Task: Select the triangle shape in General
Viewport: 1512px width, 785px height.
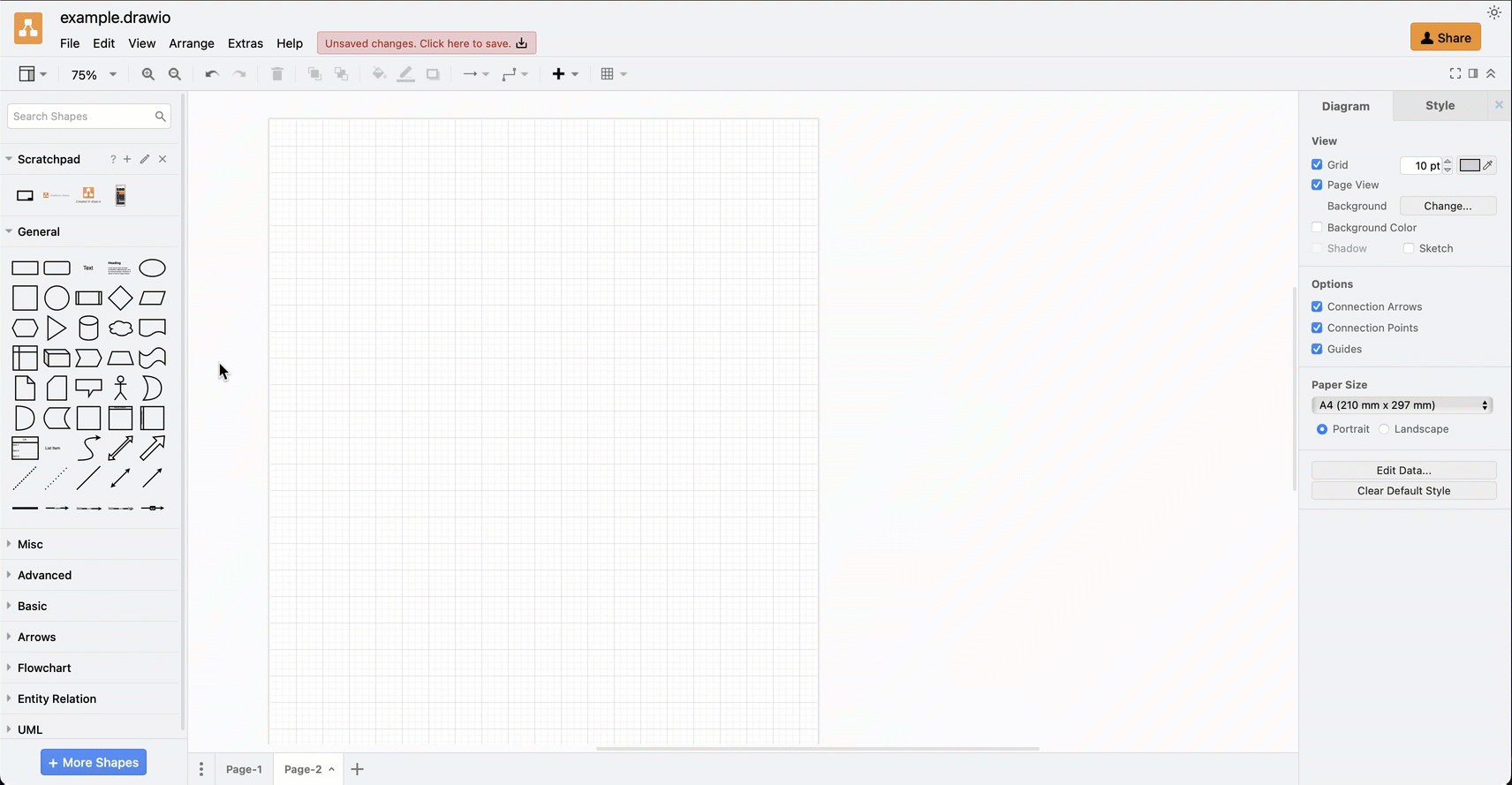Action: [x=57, y=328]
